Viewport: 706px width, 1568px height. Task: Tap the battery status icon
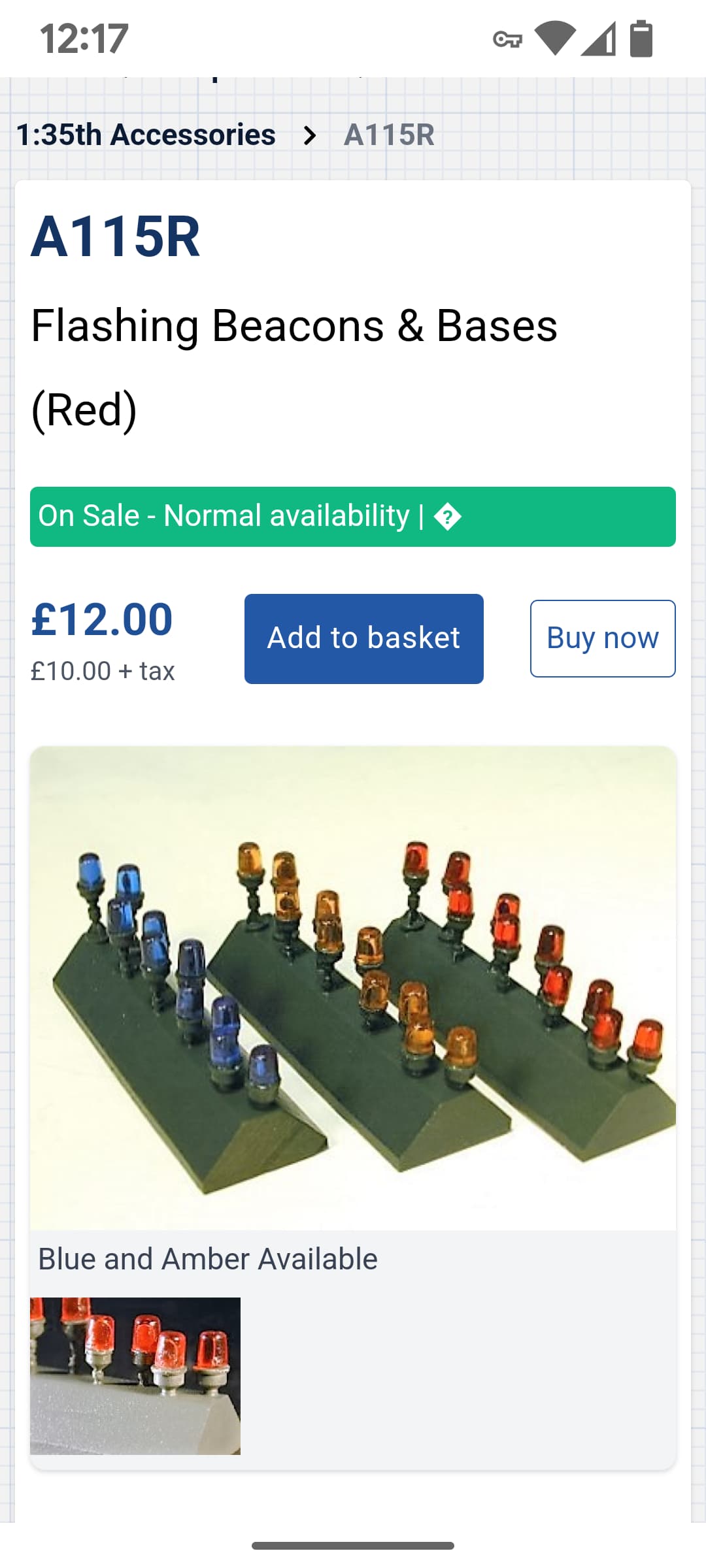click(641, 39)
